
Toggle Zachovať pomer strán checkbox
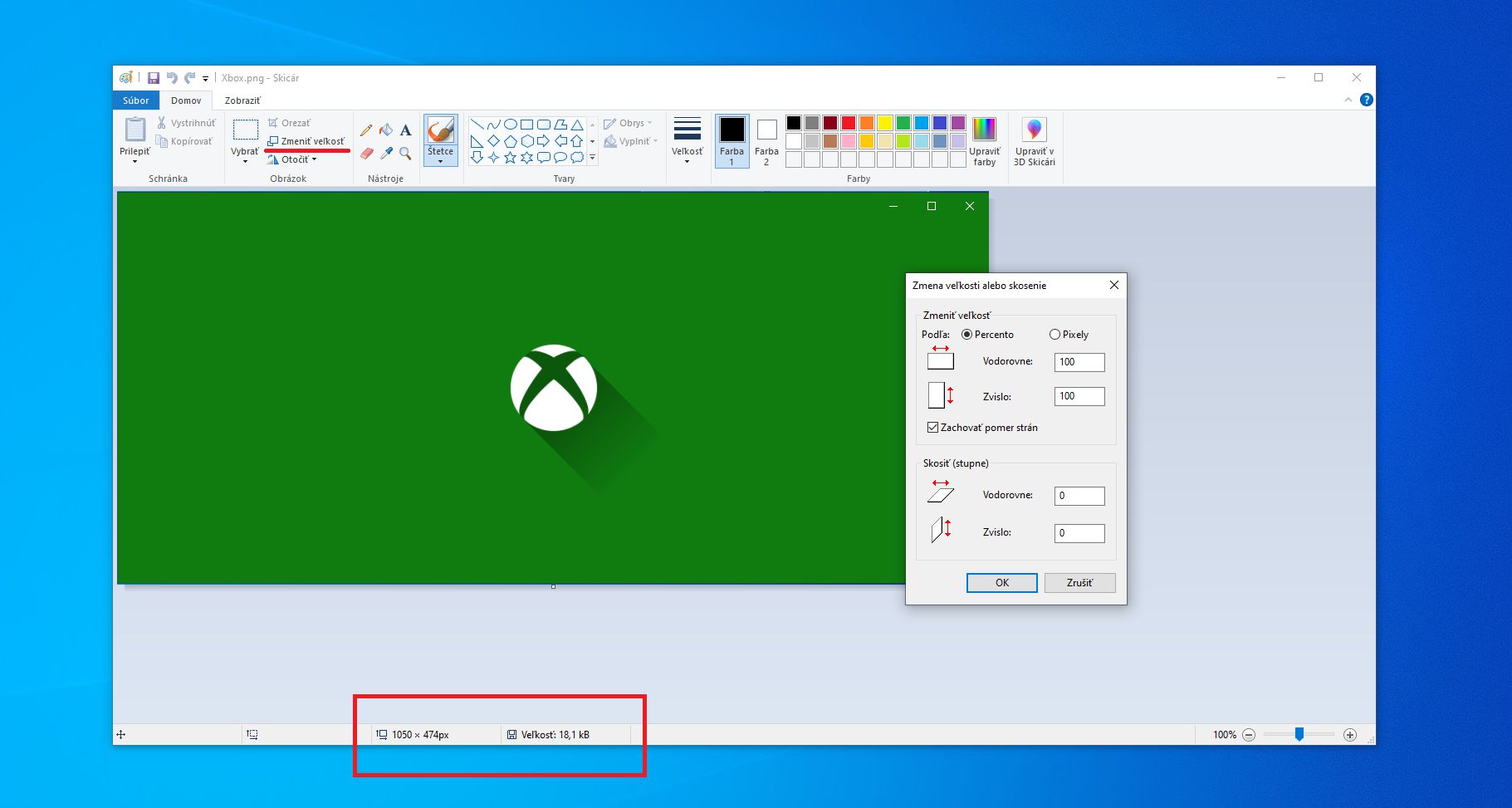pos(932,428)
